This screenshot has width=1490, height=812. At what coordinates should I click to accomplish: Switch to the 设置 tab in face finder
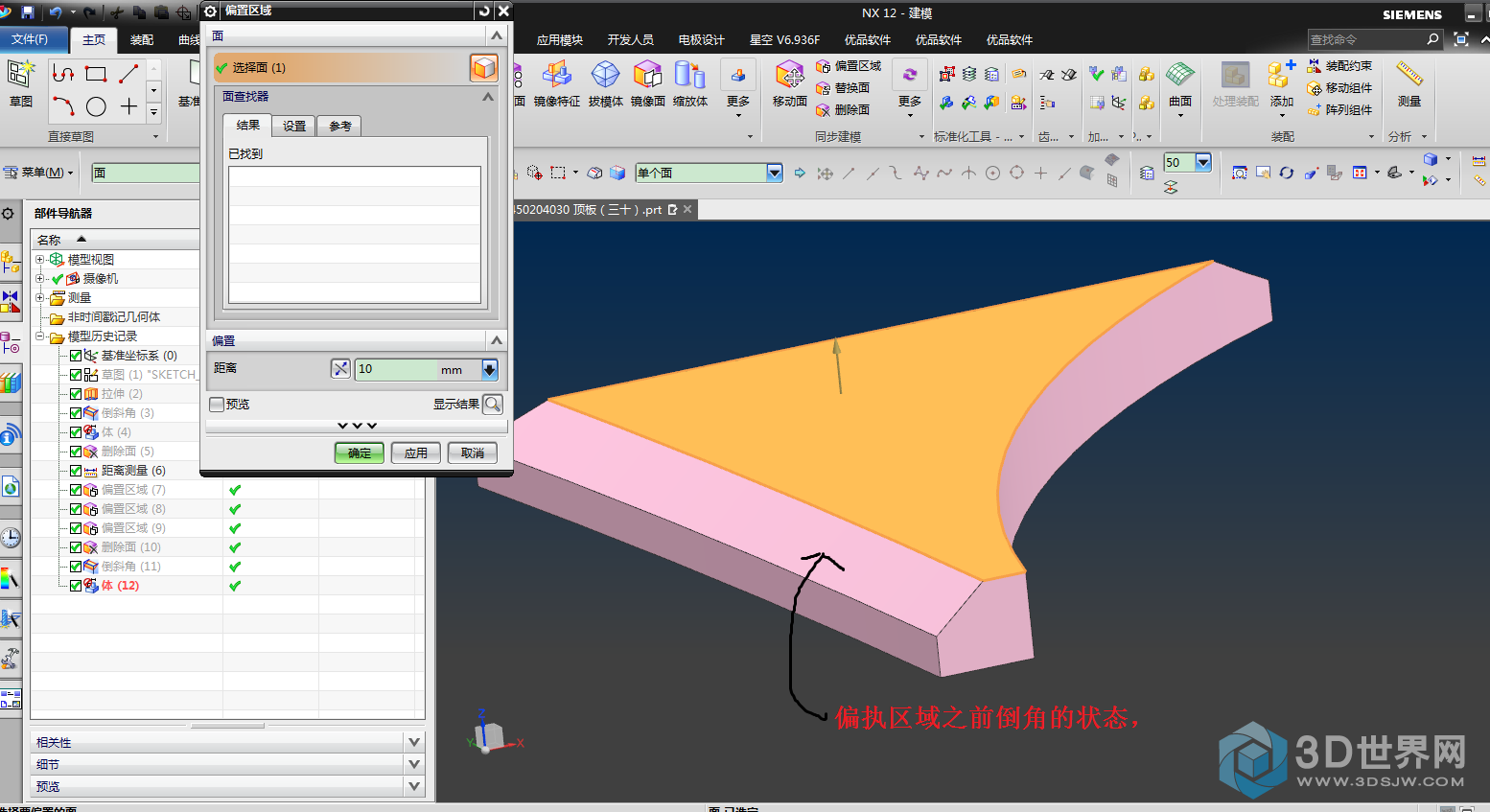pos(294,126)
